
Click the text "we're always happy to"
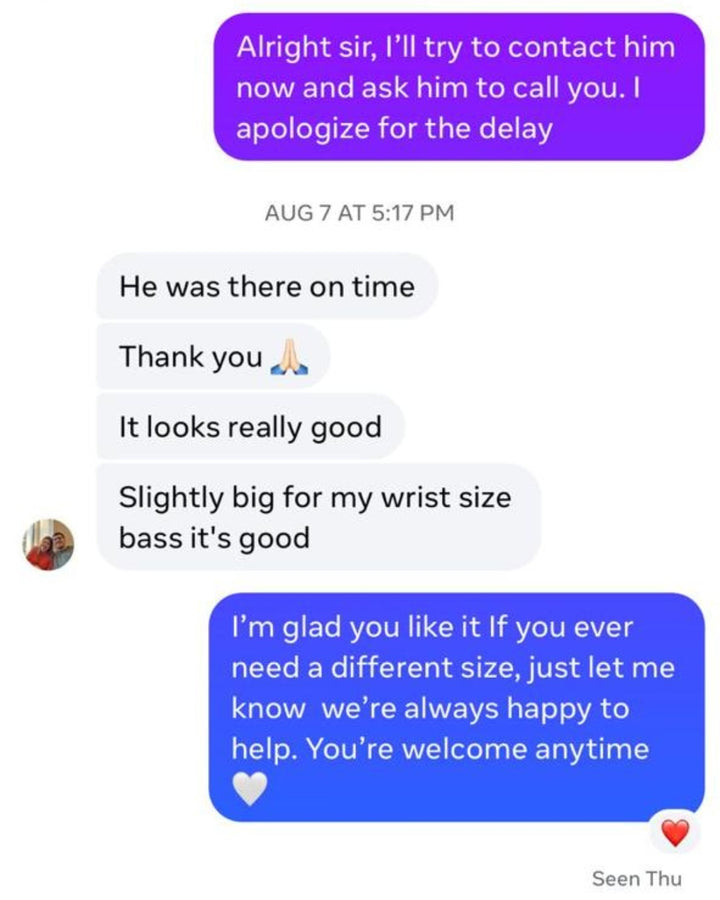pos(476,709)
